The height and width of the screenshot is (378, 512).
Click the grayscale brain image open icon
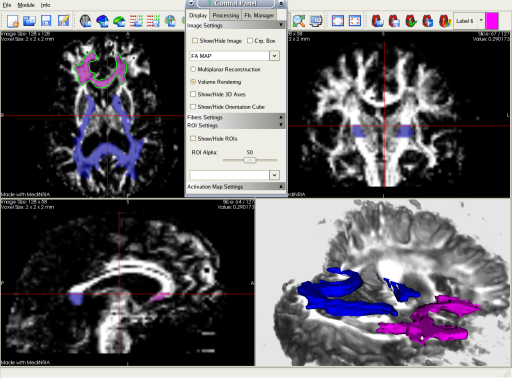click(x=86, y=21)
